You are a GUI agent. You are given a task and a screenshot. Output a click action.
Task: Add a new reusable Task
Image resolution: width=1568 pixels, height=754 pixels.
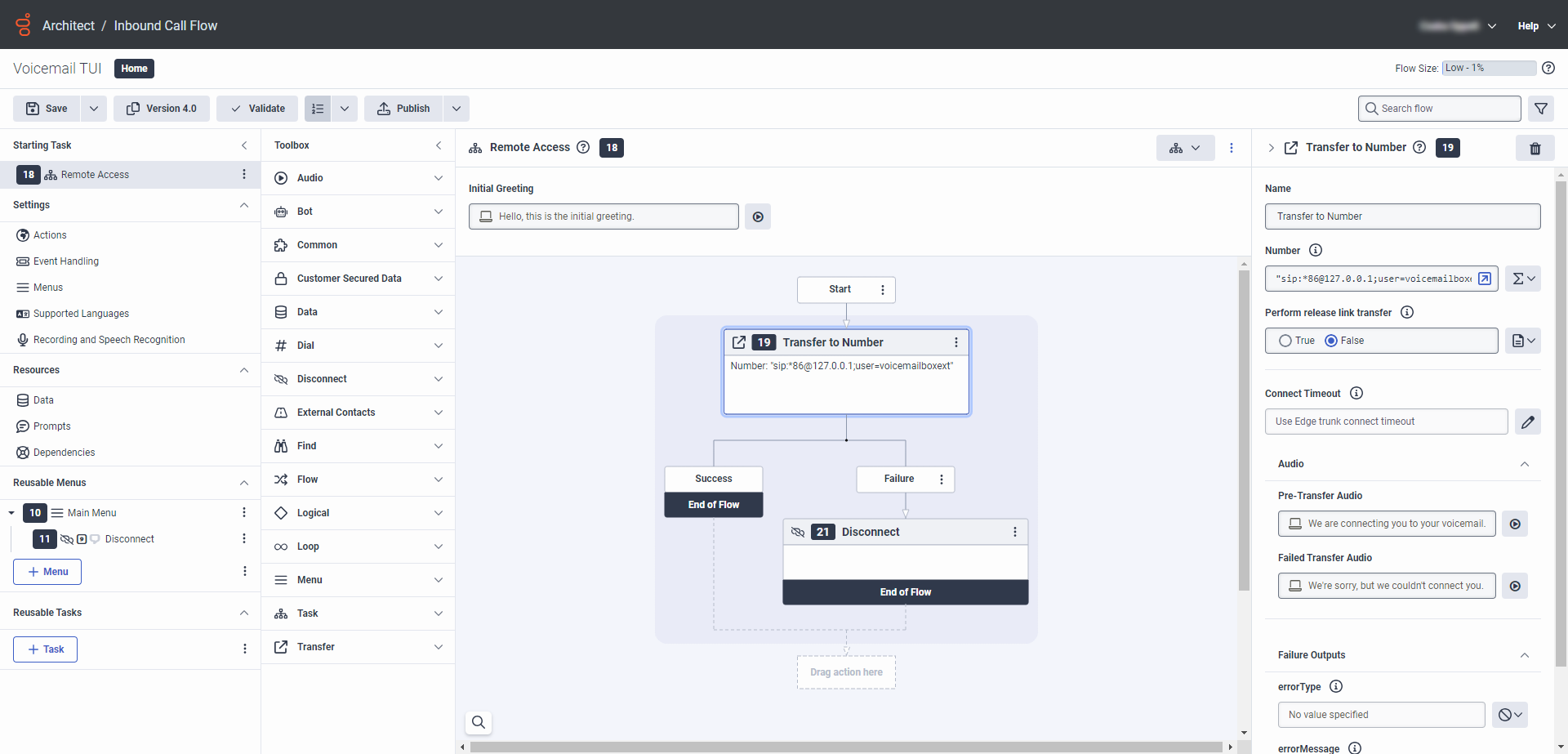pyautogui.click(x=45, y=649)
